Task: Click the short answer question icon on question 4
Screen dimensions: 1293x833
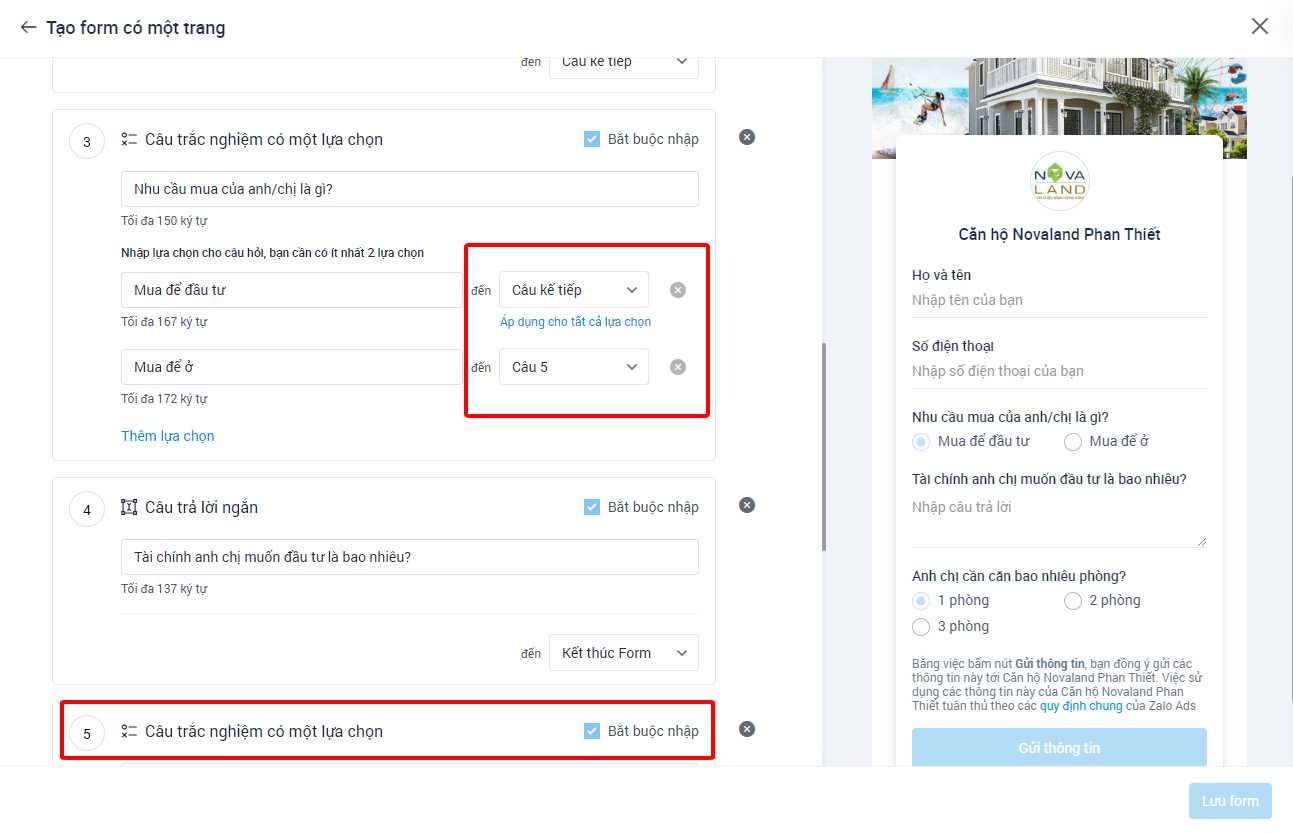Action: point(128,507)
